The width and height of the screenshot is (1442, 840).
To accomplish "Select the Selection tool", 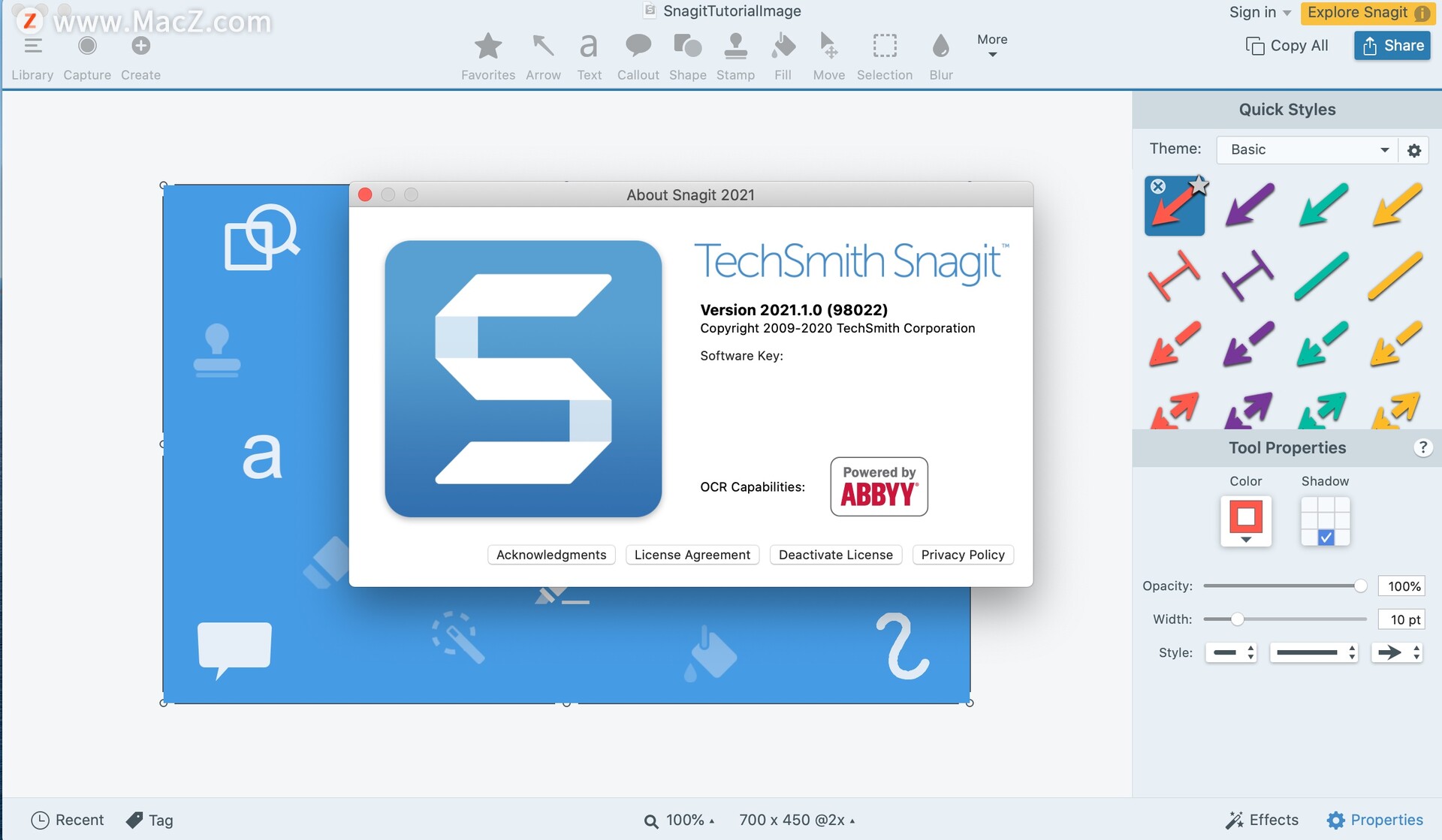I will click(885, 57).
